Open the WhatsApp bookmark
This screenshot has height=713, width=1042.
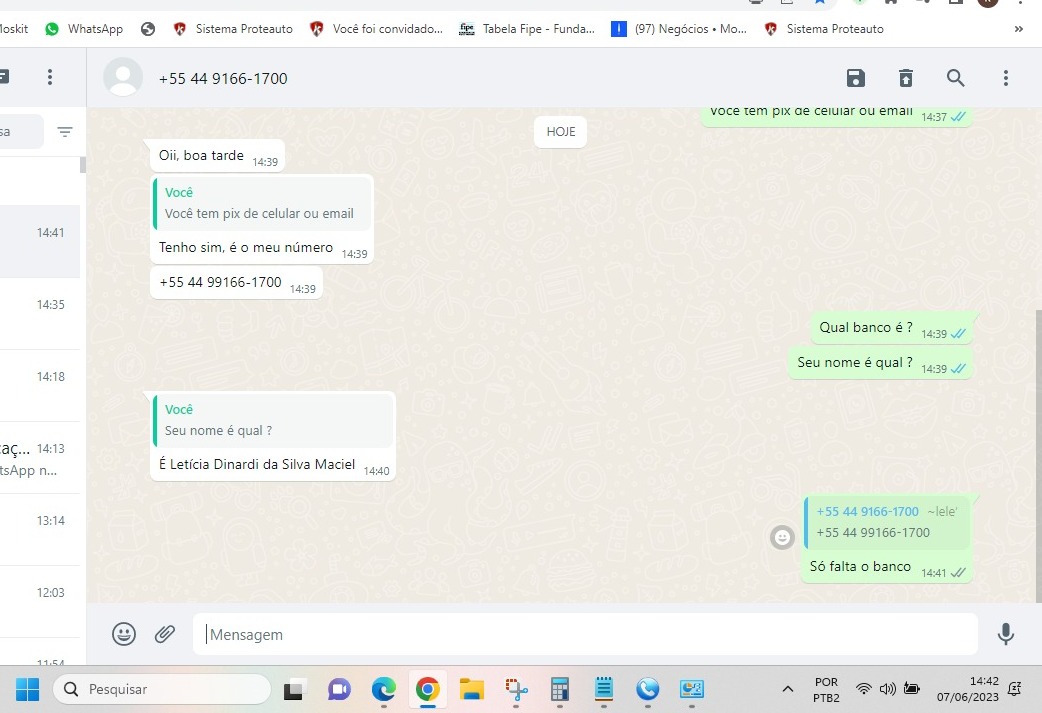tap(84, 29)
